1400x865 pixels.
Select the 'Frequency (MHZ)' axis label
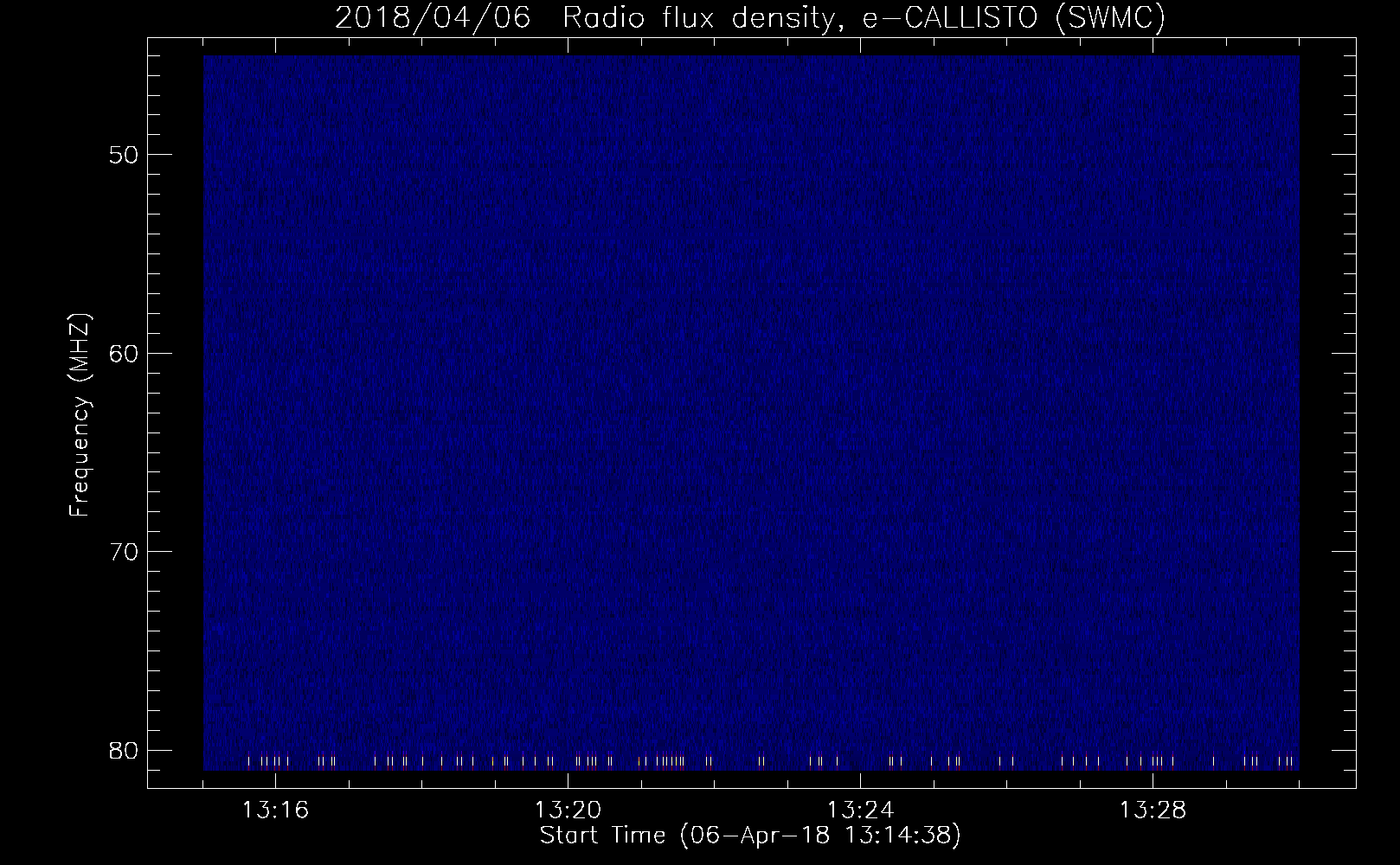point(80,414)
